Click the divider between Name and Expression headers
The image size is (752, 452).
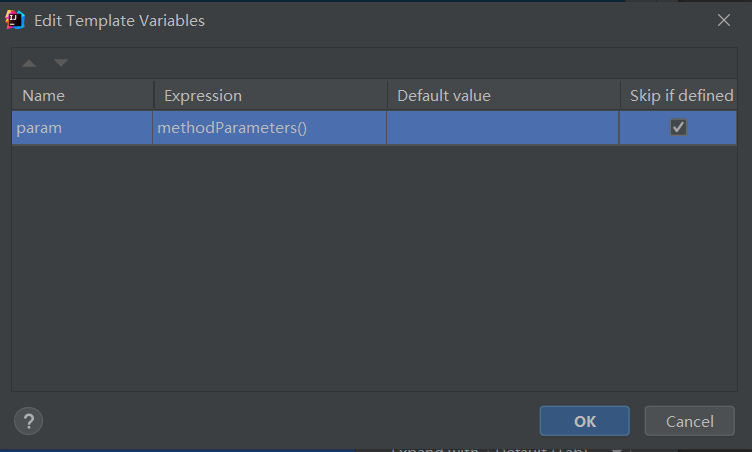coord(153,96)
